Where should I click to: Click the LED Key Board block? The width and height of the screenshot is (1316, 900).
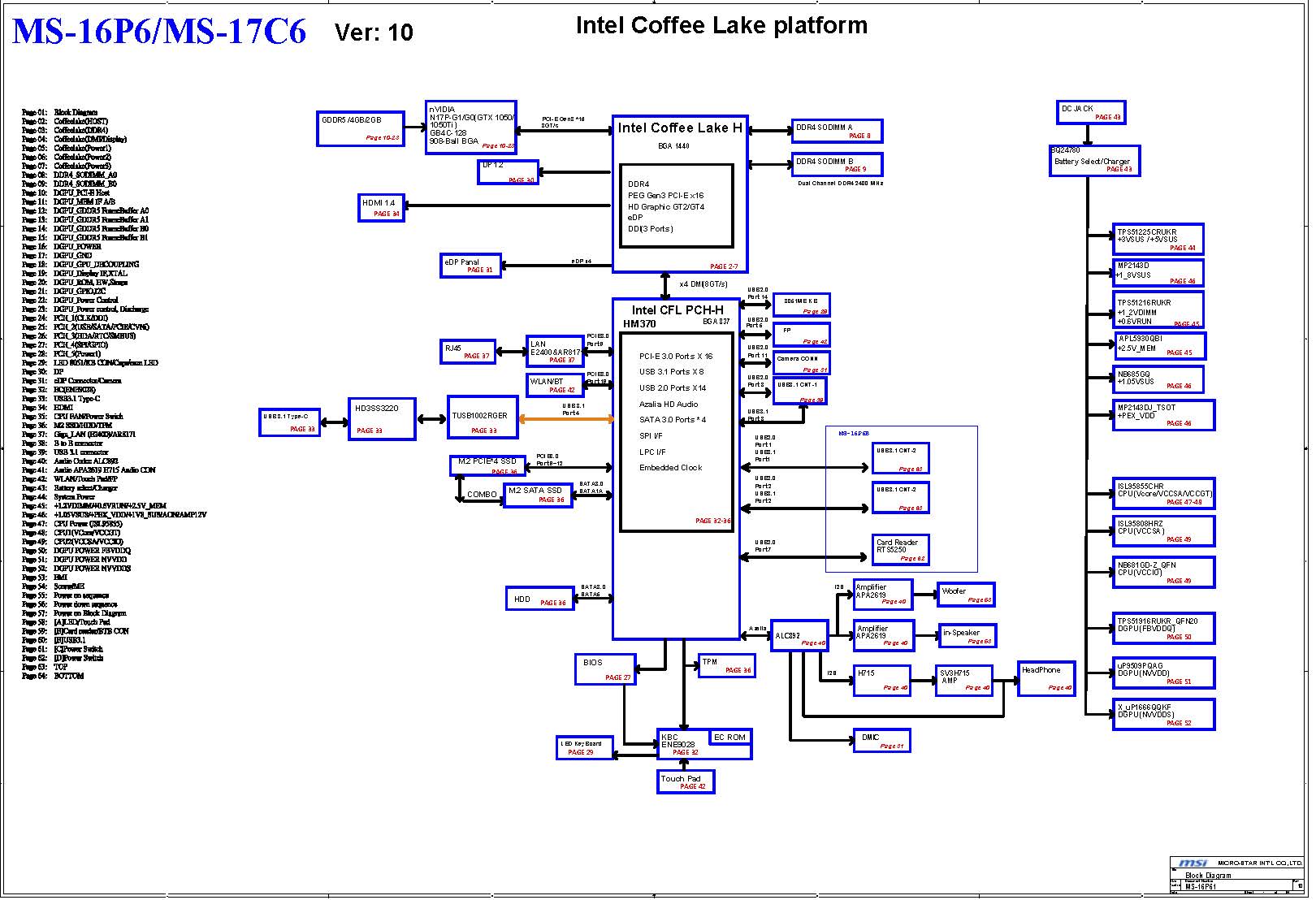coord(584,747)
